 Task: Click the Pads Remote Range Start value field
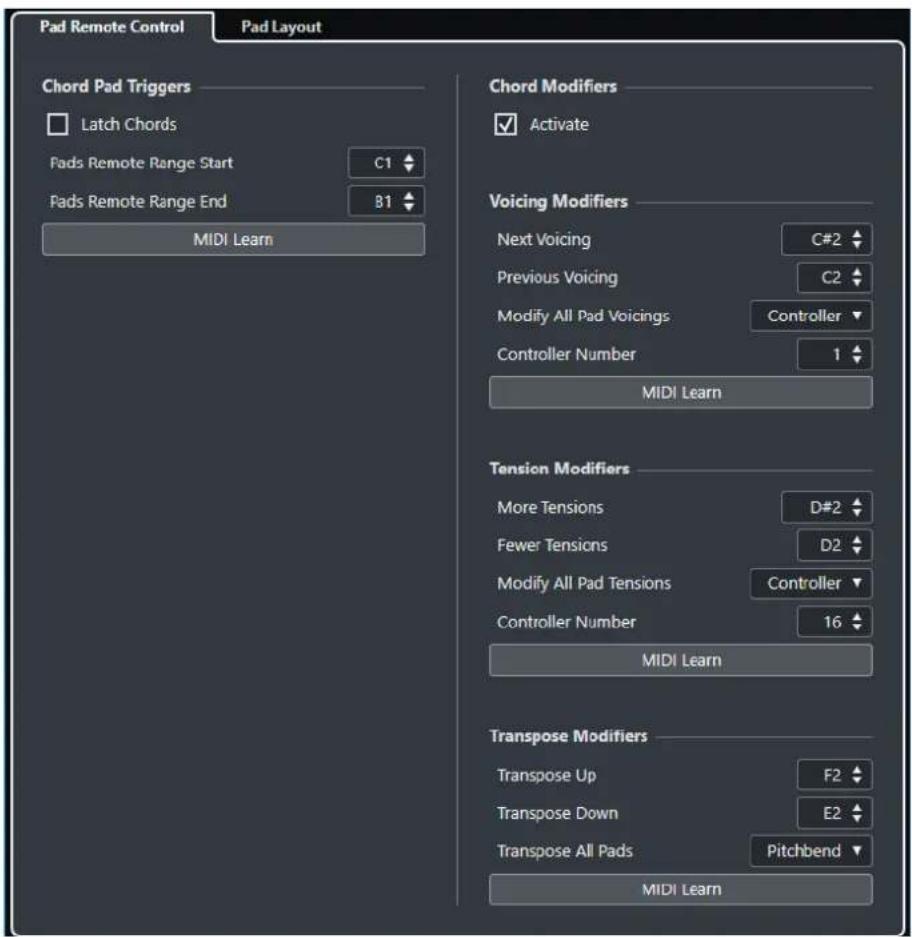click(386, 163)
